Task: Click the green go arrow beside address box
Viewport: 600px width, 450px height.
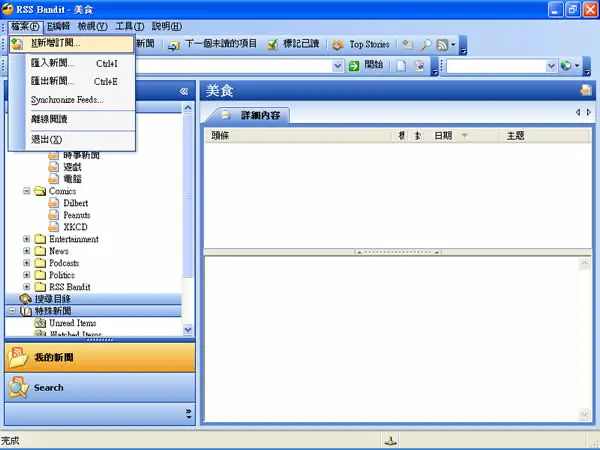Action: click(x=354, y=66)
